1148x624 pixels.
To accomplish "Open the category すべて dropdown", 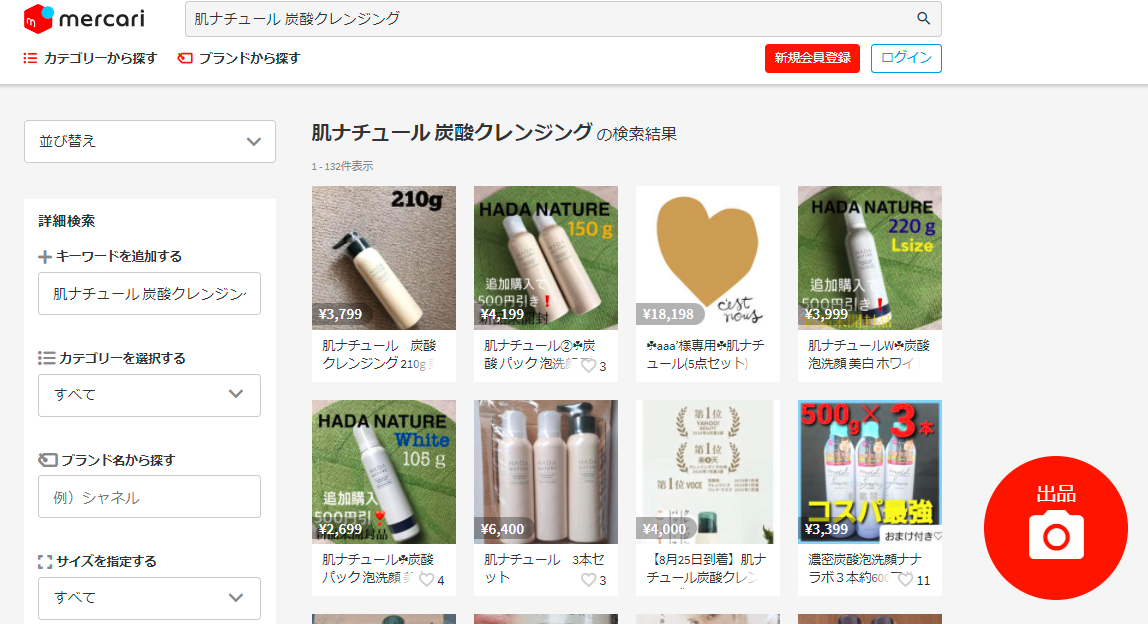I will 149,395.
